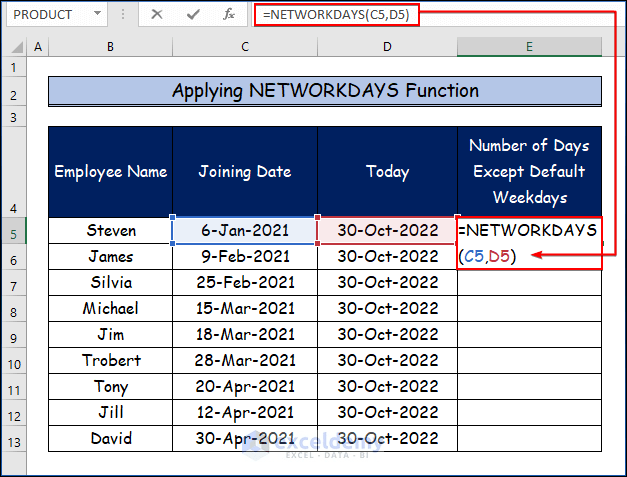Select the cell containing Steven
627x477 pixels.
click(x=110, y=231)
